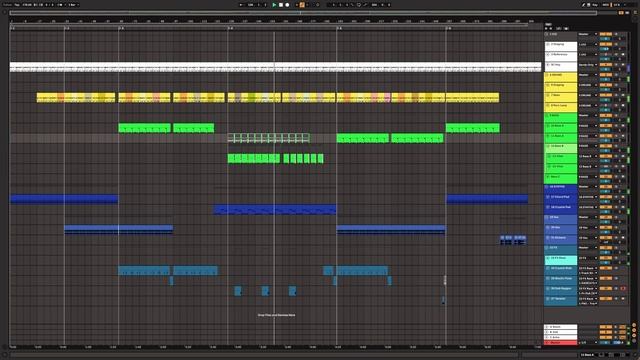Open Key Map Mode with the Key button

595,5
